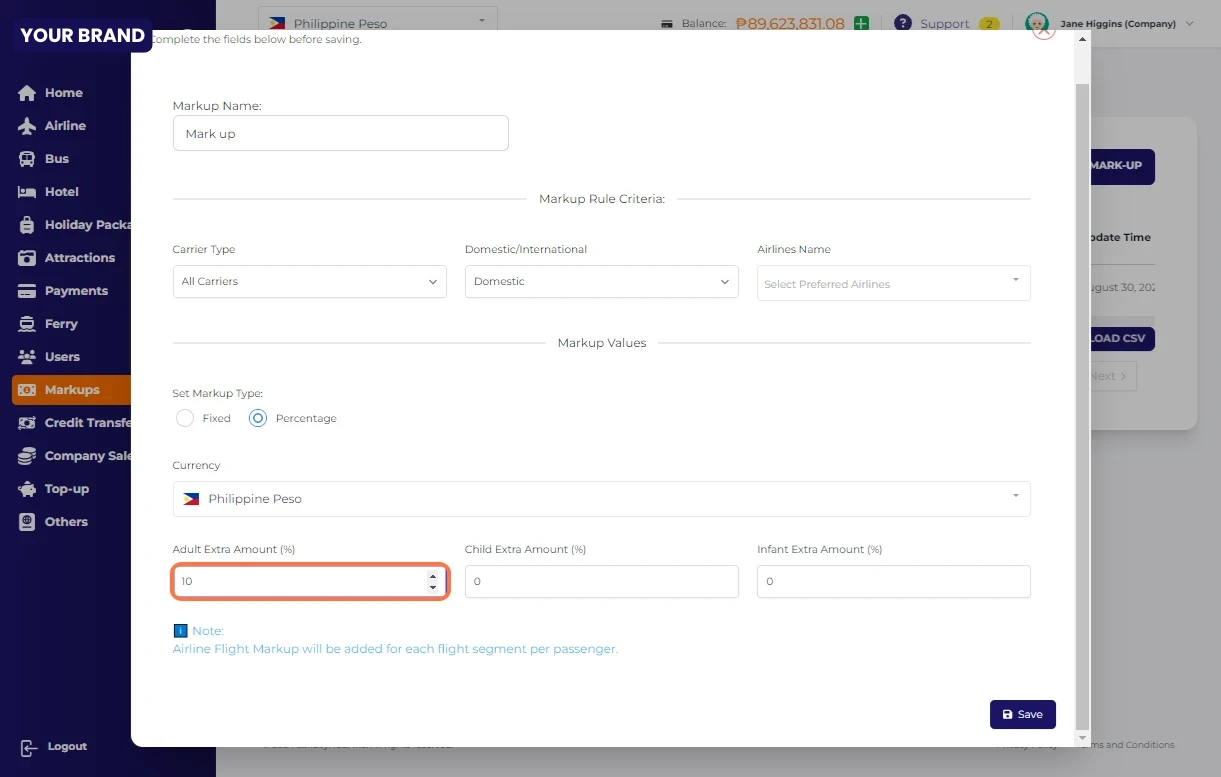Viewport: 1221px width, 777px height.
Task: Go to Top-up menu item
Action: pos(66,489)
